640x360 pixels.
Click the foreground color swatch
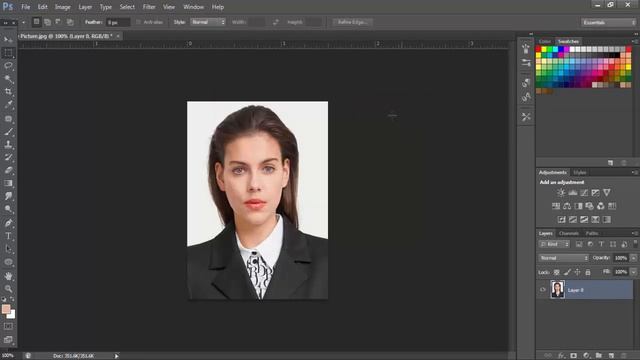tap(6, 309)
